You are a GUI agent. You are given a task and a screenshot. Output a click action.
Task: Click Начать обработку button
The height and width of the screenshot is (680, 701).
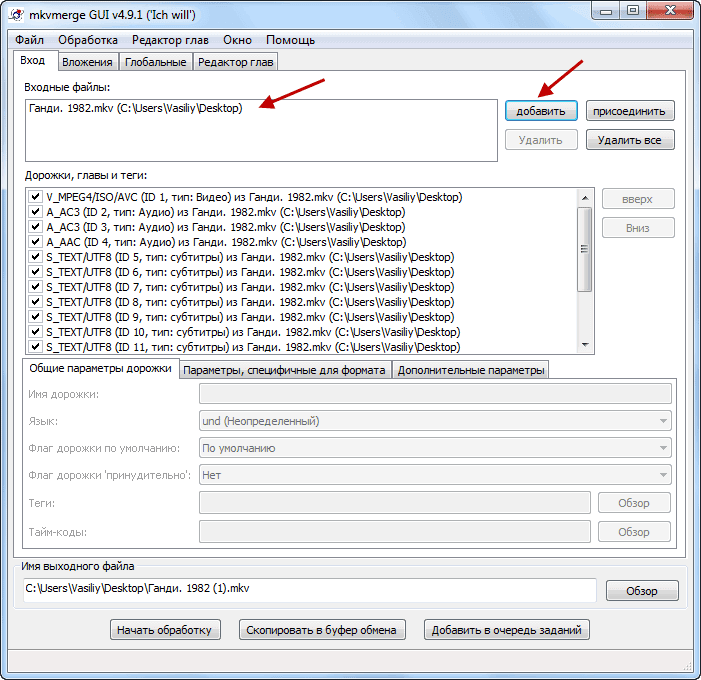pos(165,630)
